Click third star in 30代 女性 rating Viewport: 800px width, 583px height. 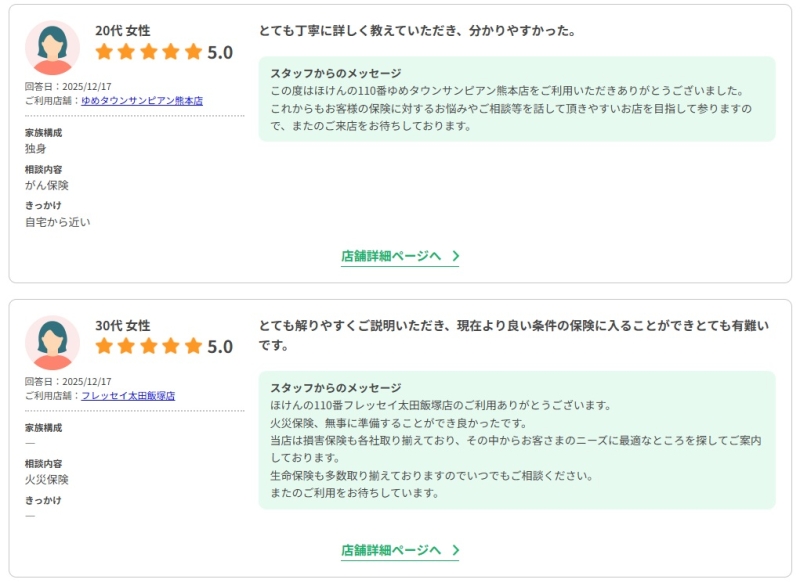pos(149,347)
